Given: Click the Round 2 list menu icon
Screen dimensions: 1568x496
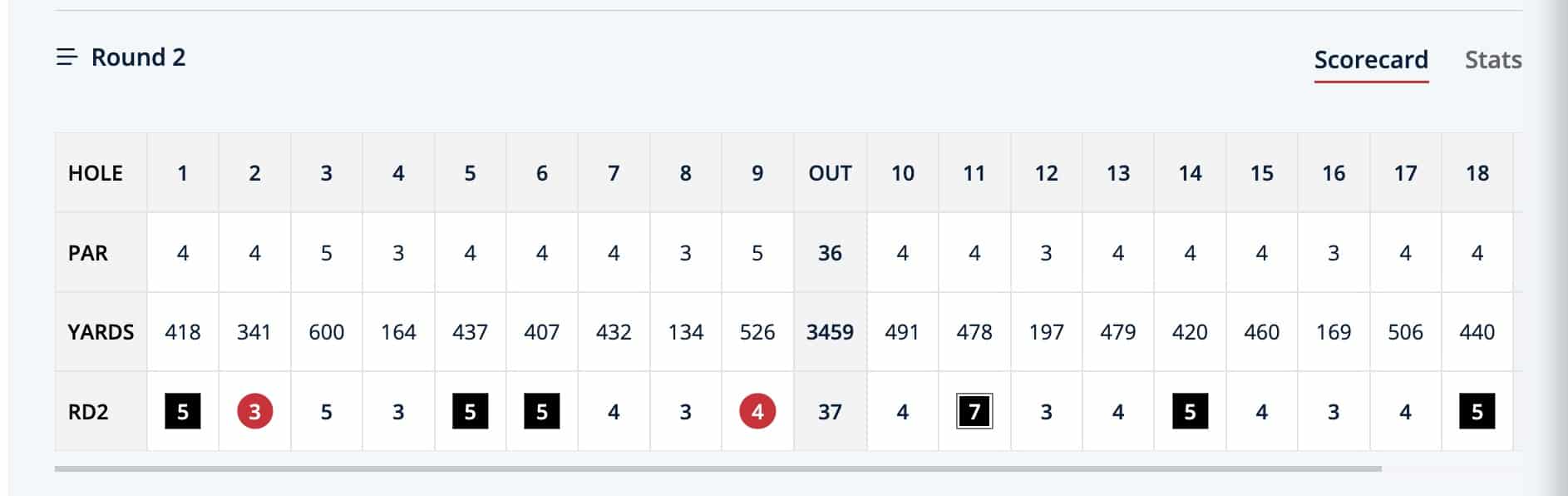Looking at the screenshot, I should click(67, 57).
